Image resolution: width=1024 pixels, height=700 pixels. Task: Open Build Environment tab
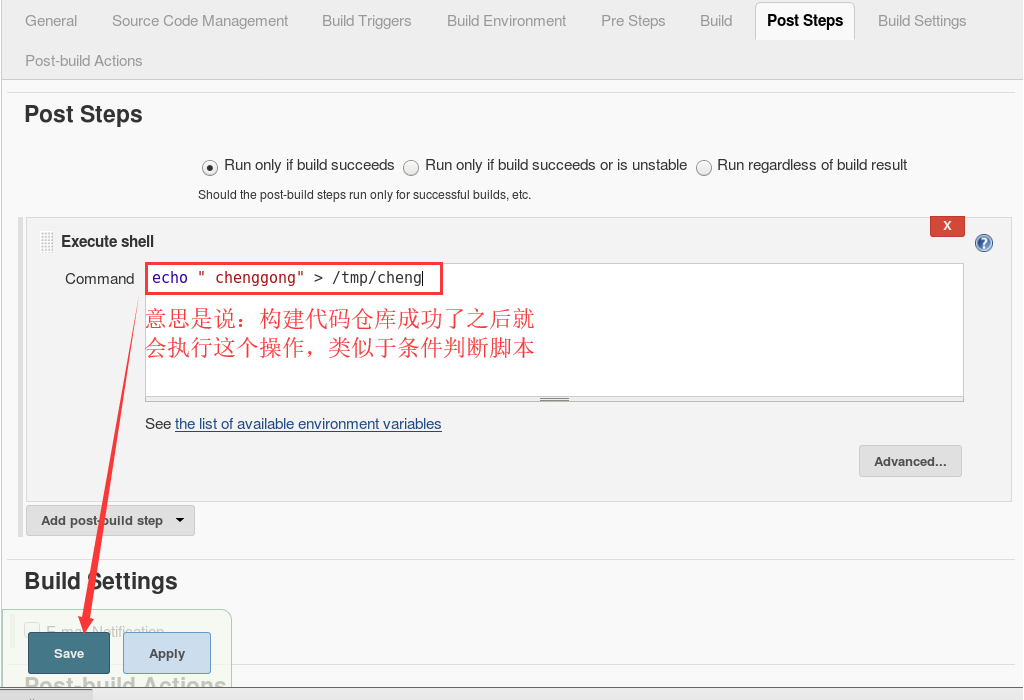coord(506,21)
